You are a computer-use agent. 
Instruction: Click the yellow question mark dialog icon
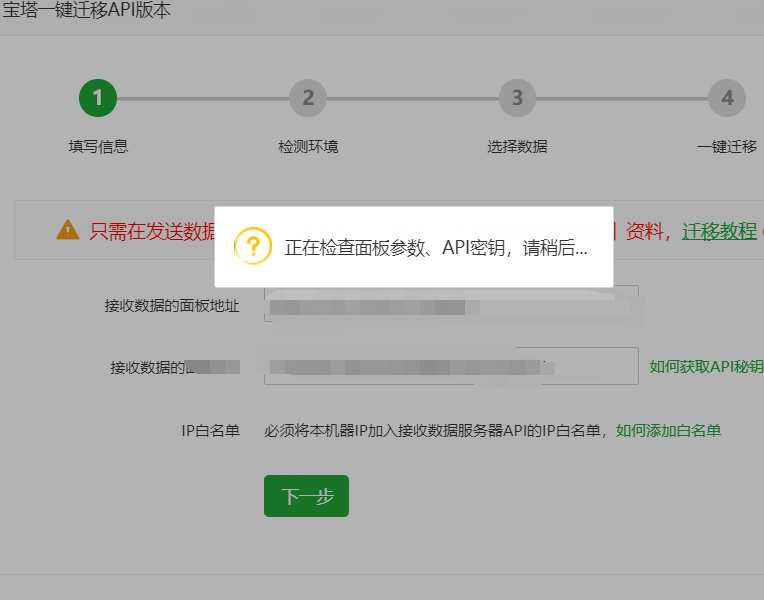click(x=253, y=246)
